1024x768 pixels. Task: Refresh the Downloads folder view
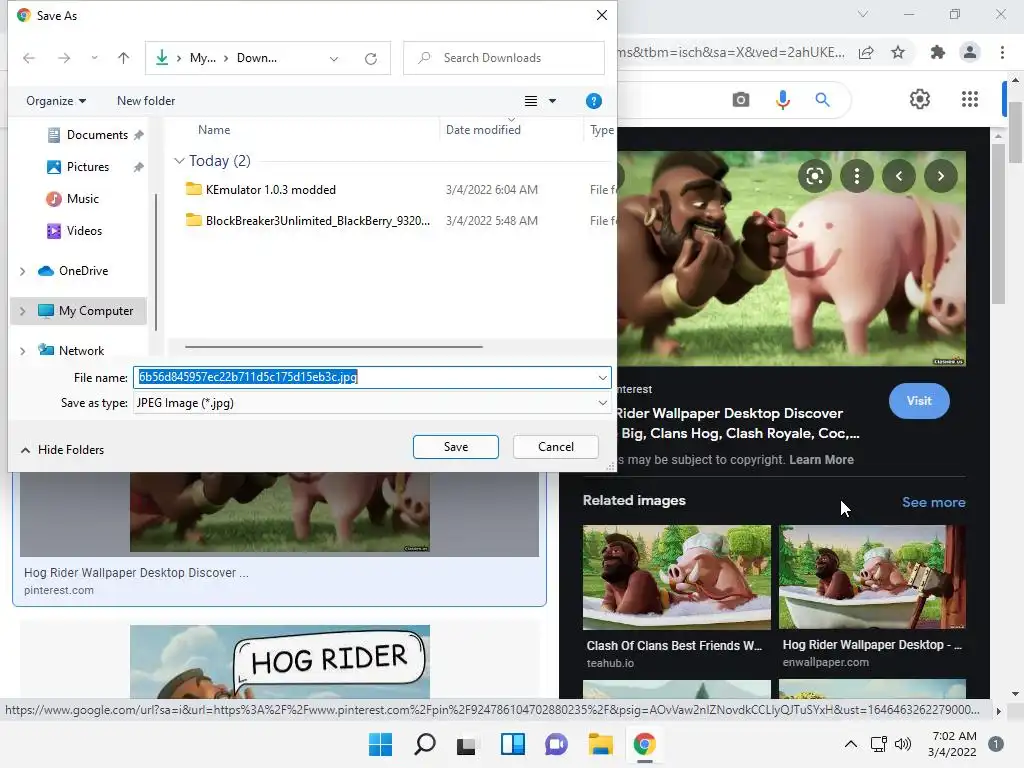pos(371,58)
